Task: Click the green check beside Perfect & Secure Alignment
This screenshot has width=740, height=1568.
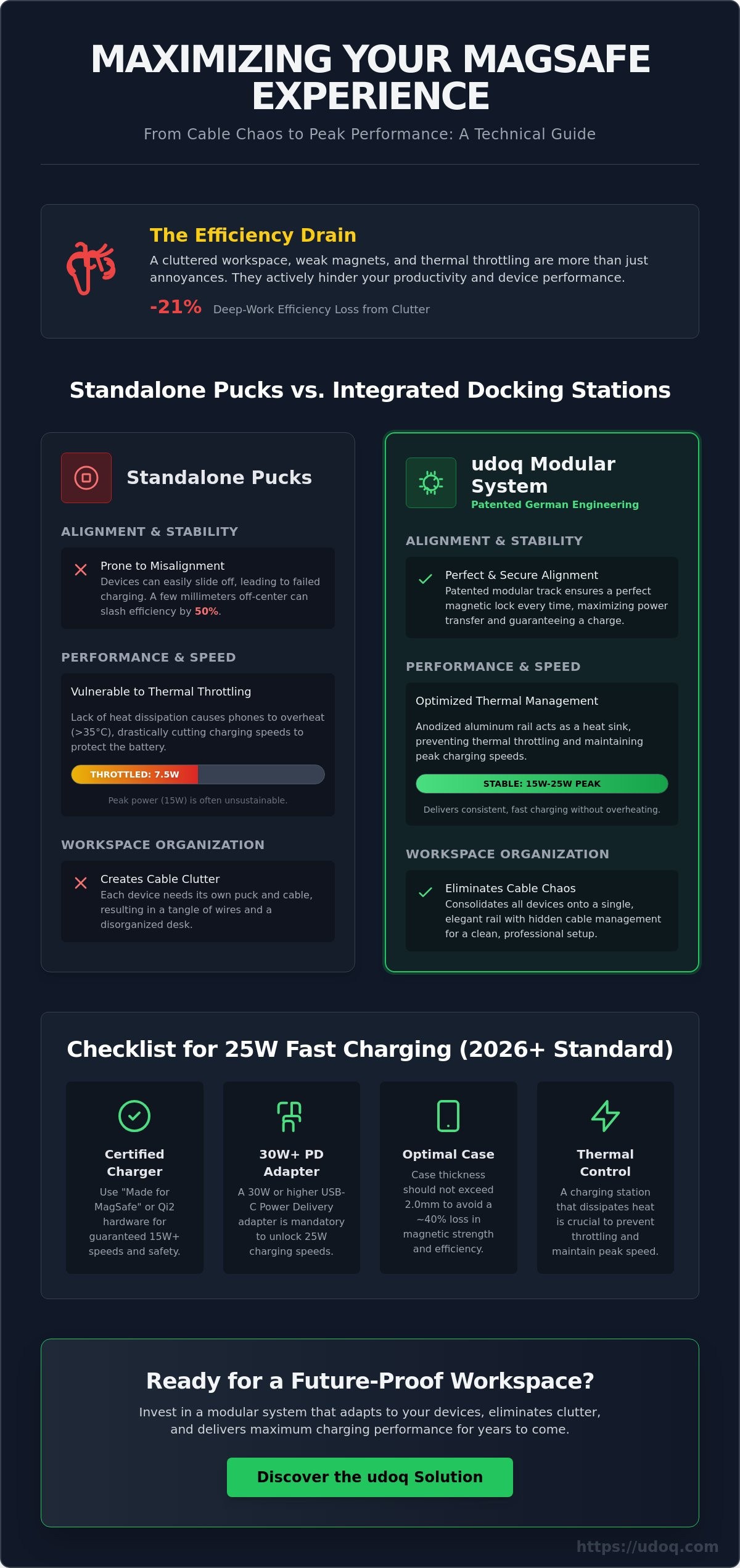Action: [x=425, y=579]
